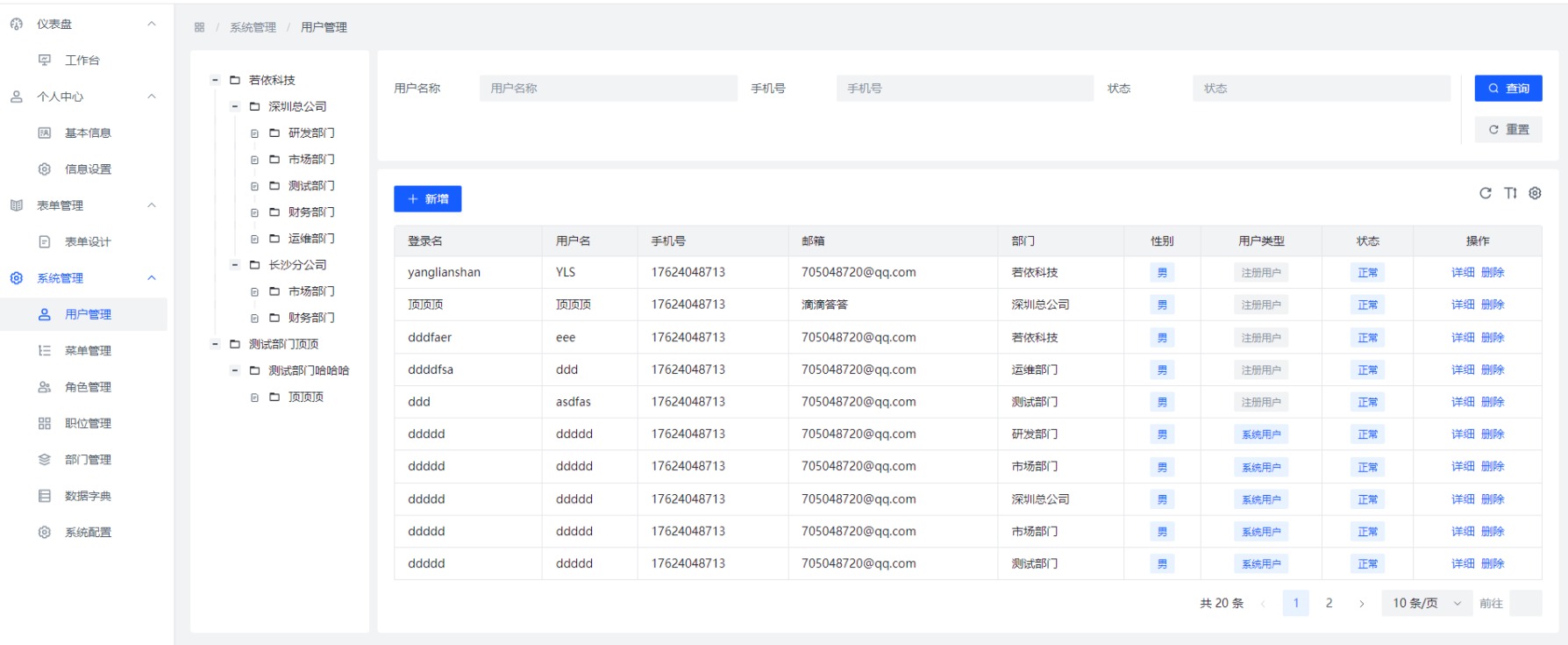Viewport: 1568px width, 645px height.
Task: Click the 表单设计 document icon
Action: [x=45, y=241]
